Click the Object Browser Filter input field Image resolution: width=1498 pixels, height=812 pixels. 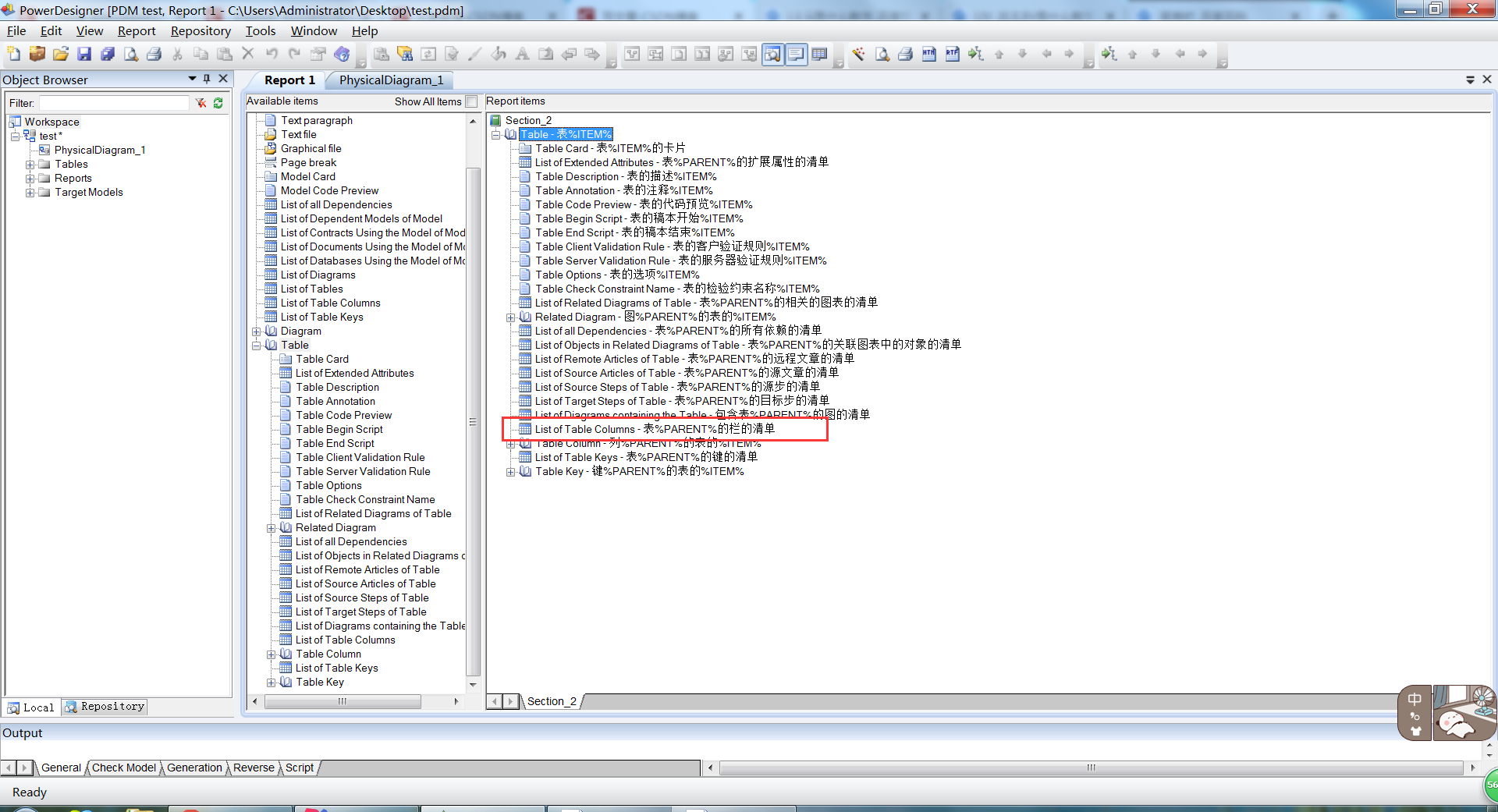coord(115,103)
